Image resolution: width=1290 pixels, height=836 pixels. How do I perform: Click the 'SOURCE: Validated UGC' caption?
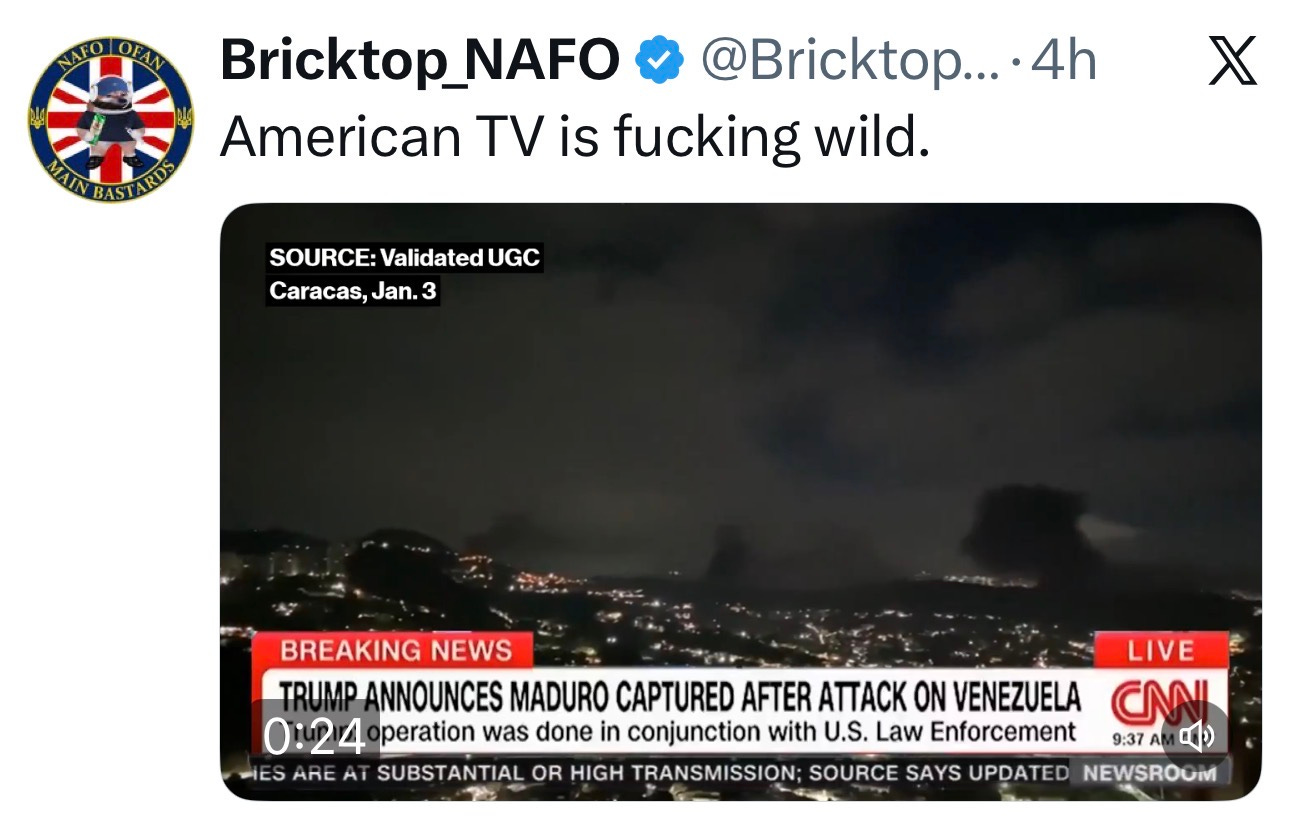pyautogui.click(x=404, y=258)
